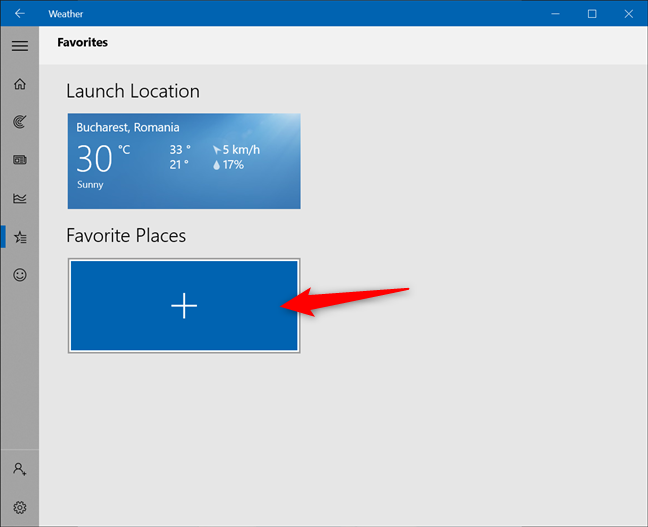
Task: Open the Bucharest, Romania weather tile
Action: 184,161
